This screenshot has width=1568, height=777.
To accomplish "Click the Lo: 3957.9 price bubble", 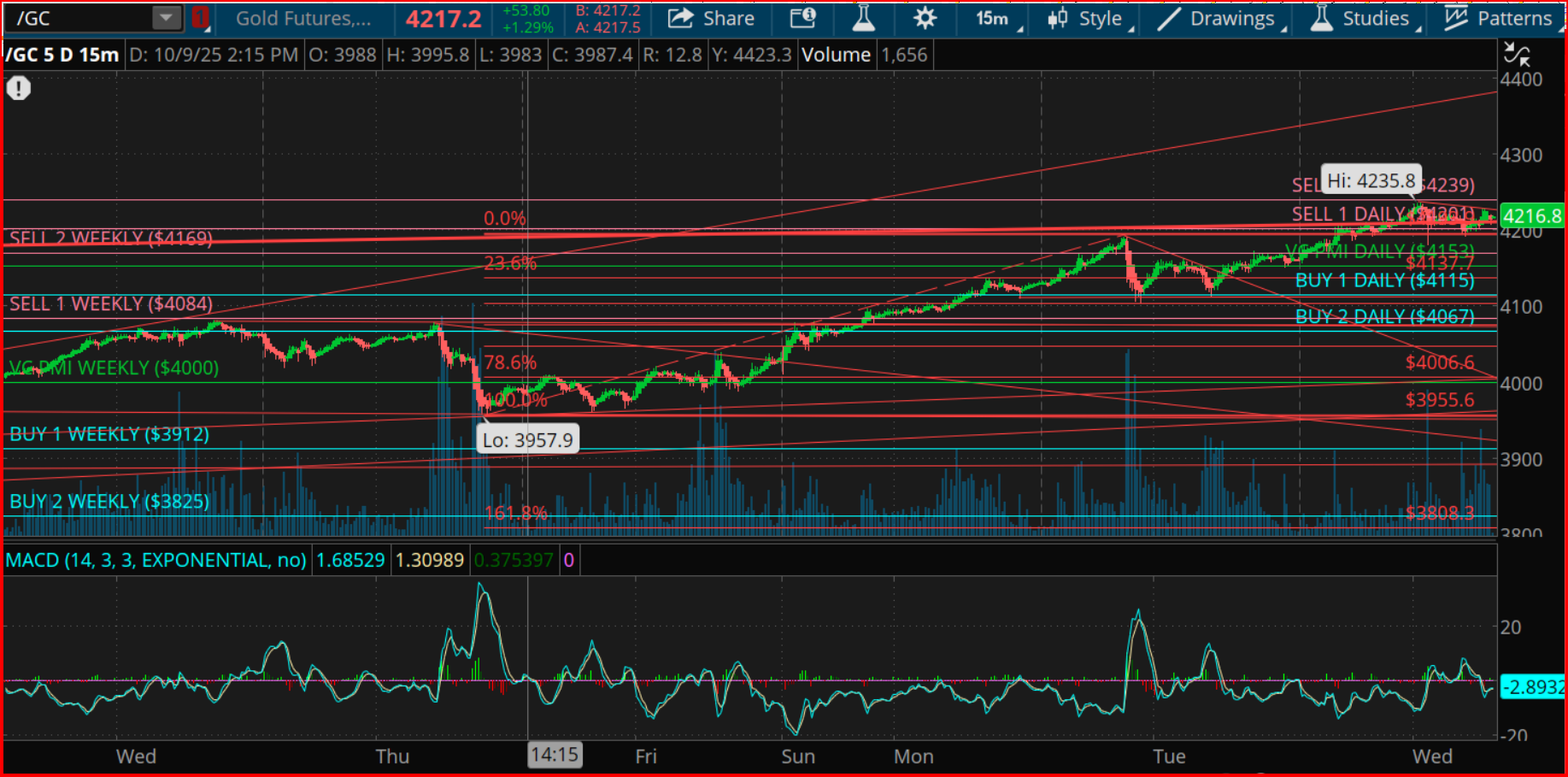I will point(527,440).
